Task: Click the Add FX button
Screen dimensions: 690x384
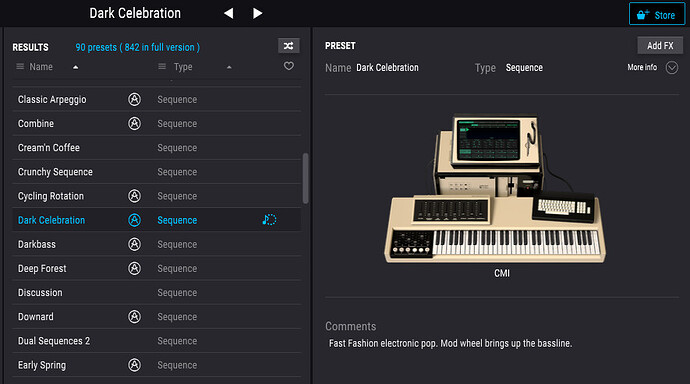Action: (x=660, y=45)
